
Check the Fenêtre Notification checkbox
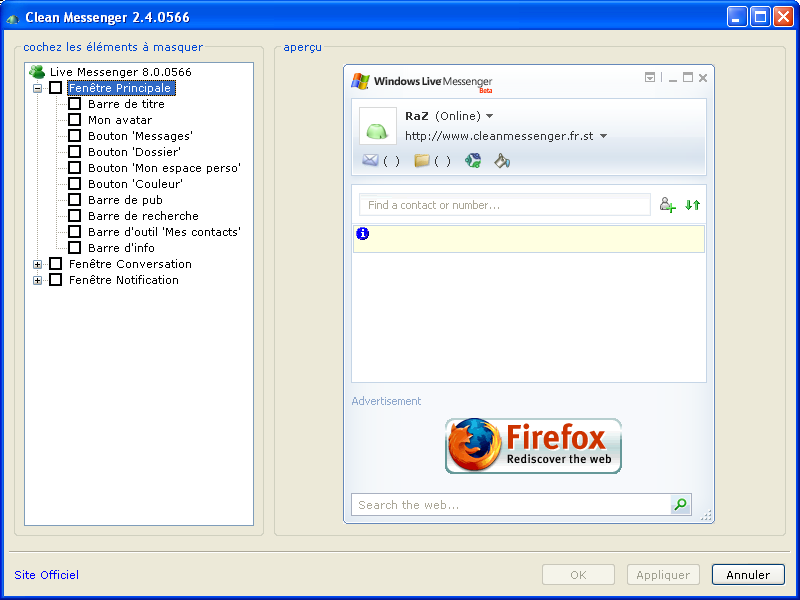tap(56, 280)
